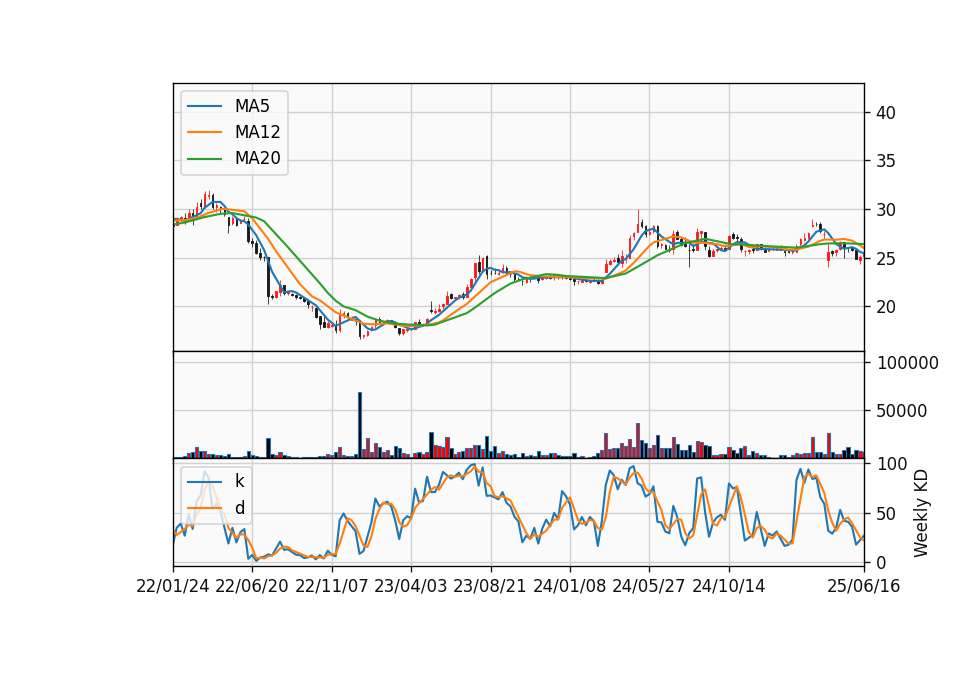Click the price axis value 25
Screen dimensions: 960x690
coord(886,258)
